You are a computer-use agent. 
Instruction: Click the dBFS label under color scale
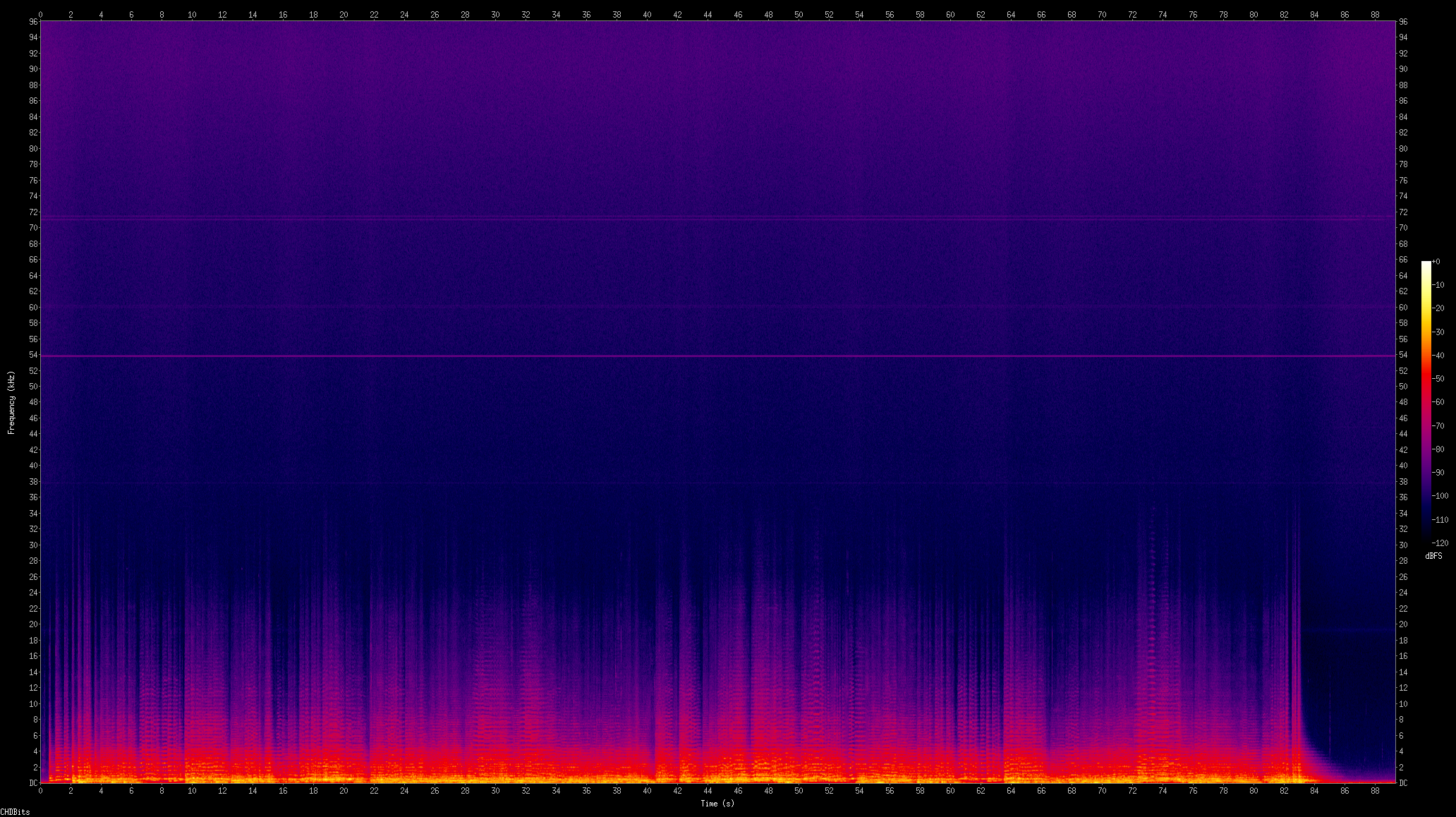(x=1433, y=556)
